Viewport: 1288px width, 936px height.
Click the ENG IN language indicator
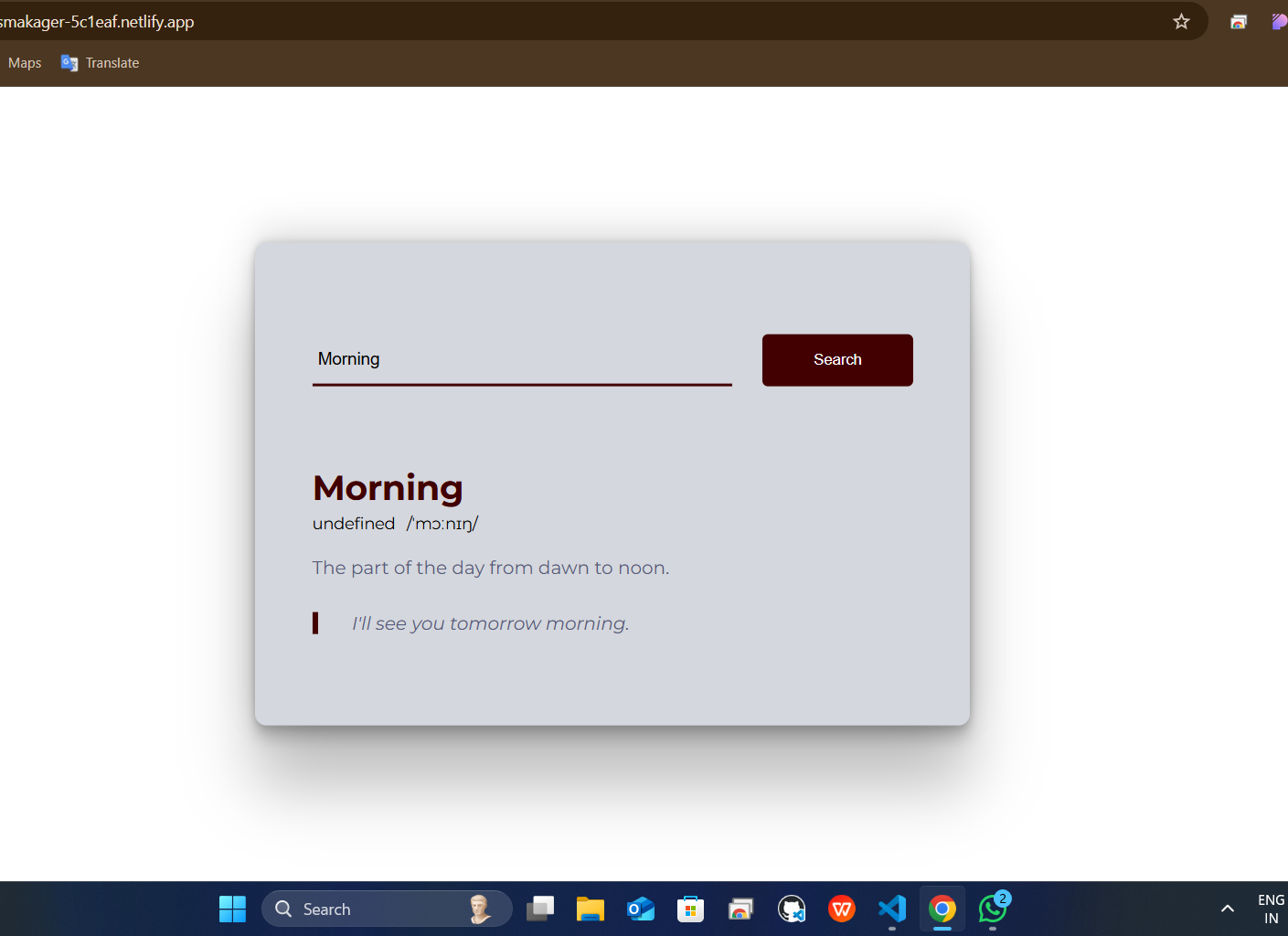[x=1271, y=909]
